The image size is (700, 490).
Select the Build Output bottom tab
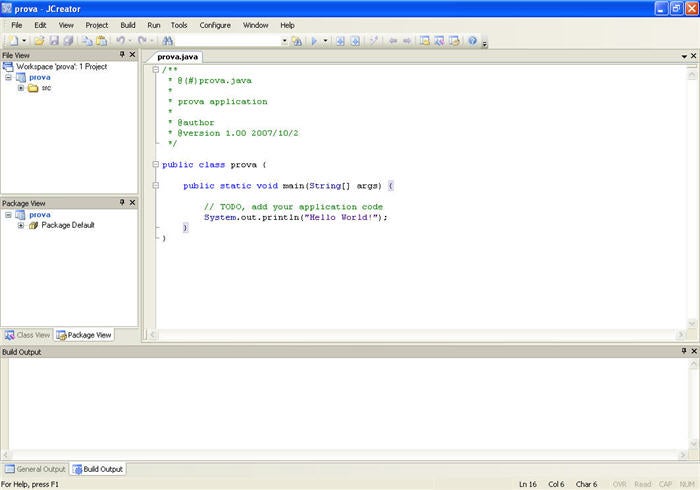[x=98, y=469]
